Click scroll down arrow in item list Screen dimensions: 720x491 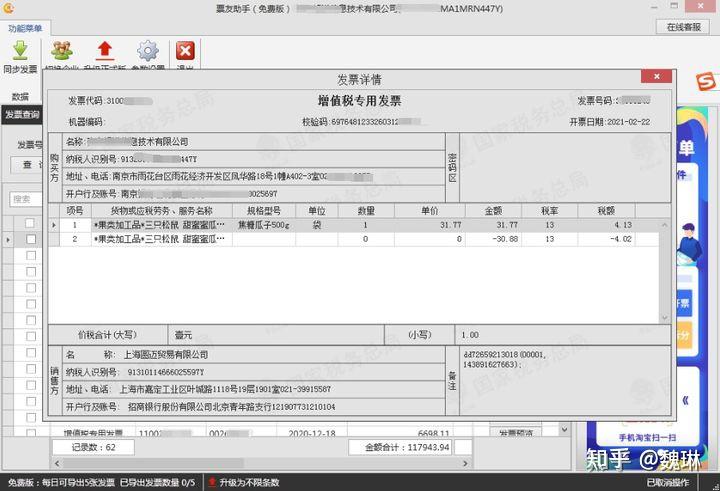(x=664, y=317)
